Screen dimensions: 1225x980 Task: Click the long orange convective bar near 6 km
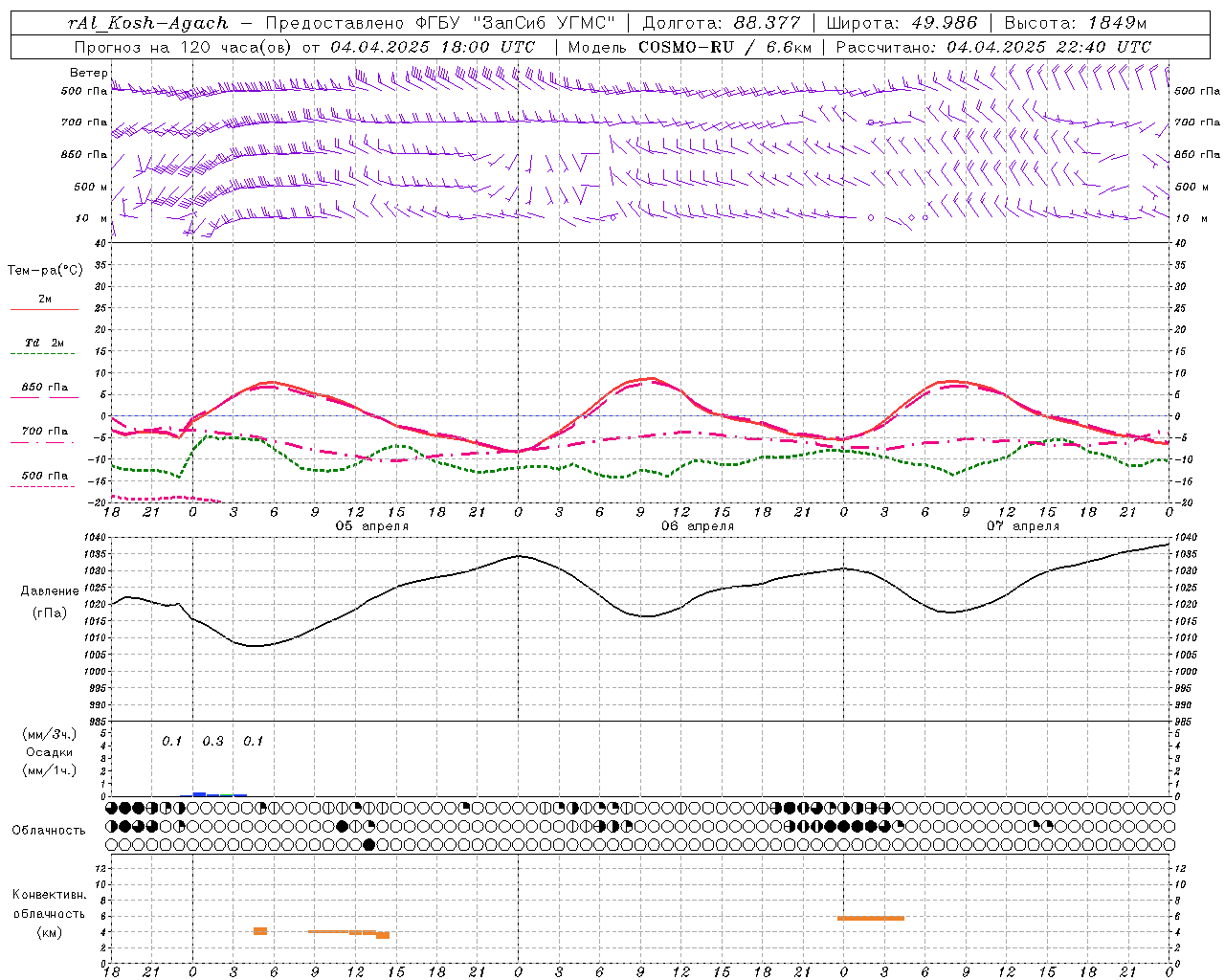[x=871, y=919]
